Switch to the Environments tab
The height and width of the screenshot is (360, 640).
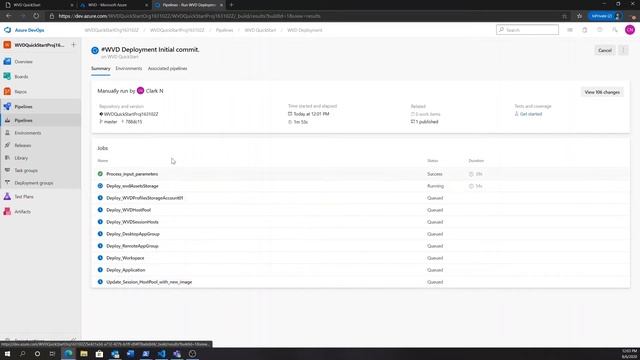coord(129,69)
